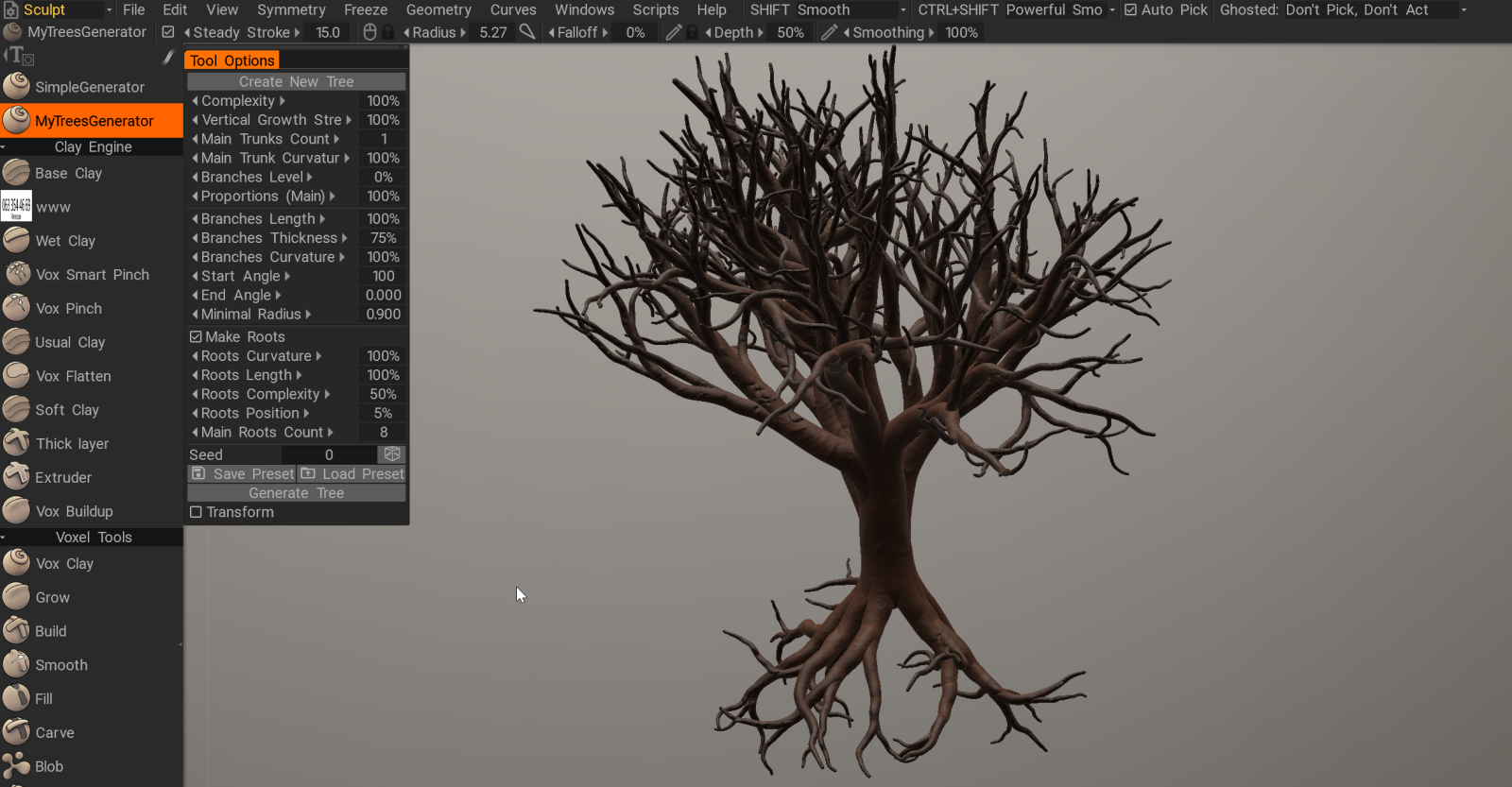Select the Vox Smart Pinch tool icon
This screenshot has width=1512, height=787.
(x=17, y=274)
